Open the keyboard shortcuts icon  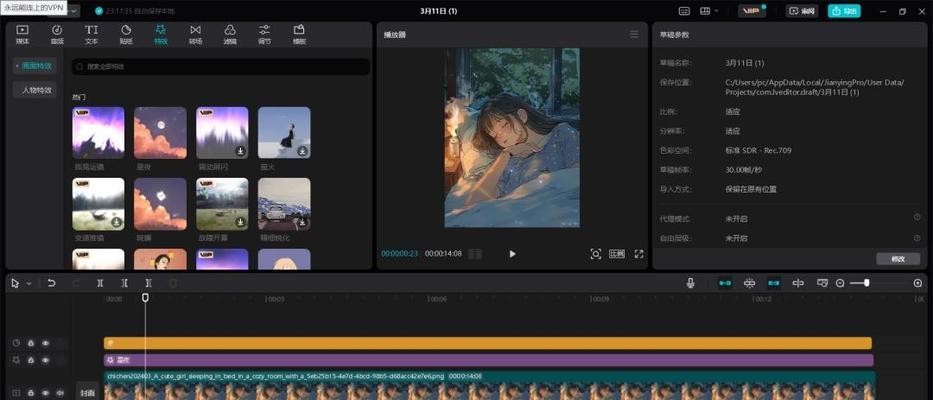click(684, 11)
